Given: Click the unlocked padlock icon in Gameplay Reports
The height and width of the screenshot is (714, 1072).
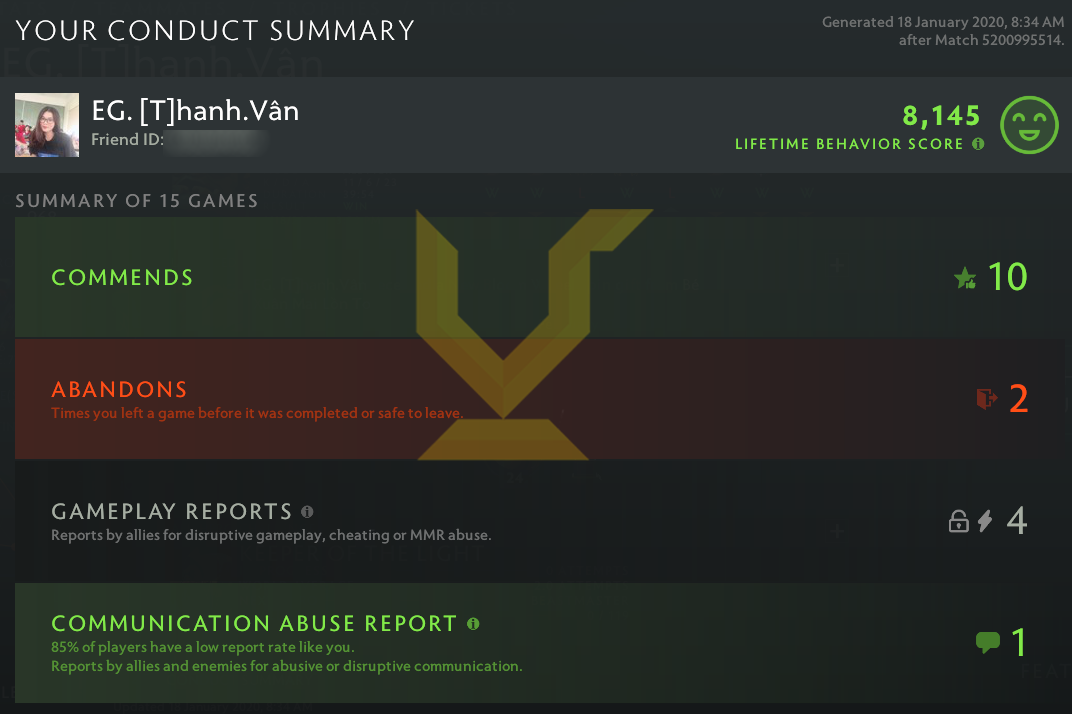Looking at the screenshot, I should click(959, 521).
